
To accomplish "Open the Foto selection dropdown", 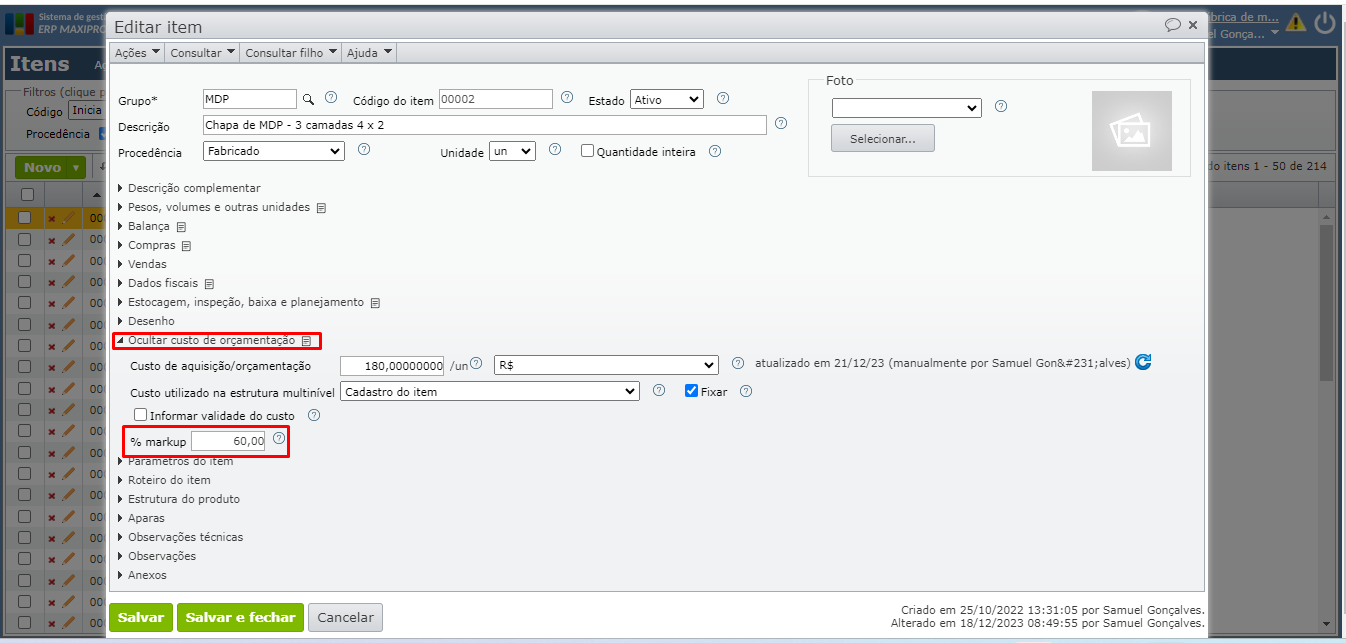I will [907, 107].
